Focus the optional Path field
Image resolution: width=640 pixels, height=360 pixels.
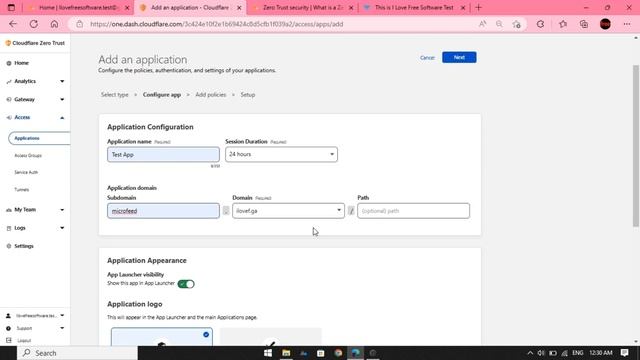coord(413,211)
